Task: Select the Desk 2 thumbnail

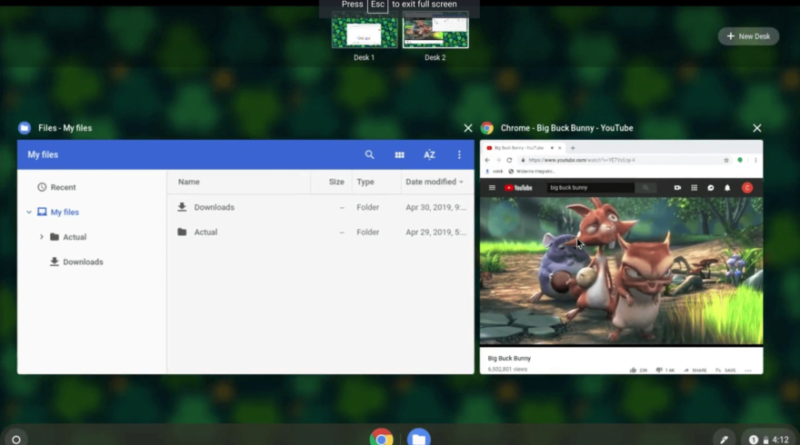Action: [x=435, y=31]
